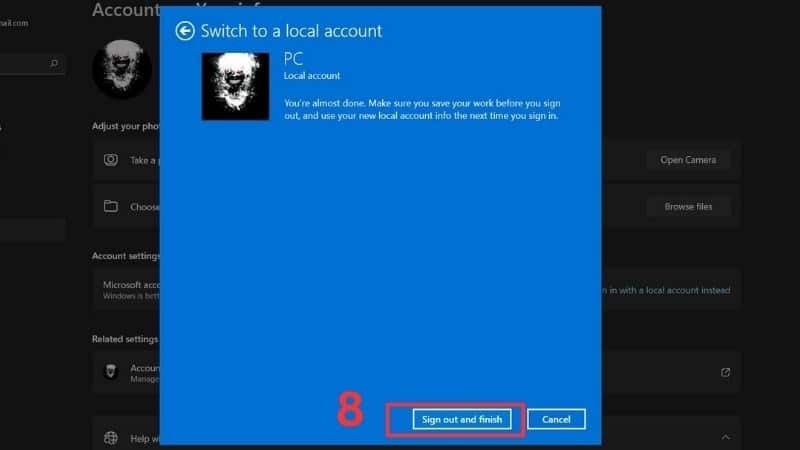Image resolution: width=800 pixels, height=450 pixels.
Task: Click the folder icon beside Choose a file
Action: [x=111, y=207]
